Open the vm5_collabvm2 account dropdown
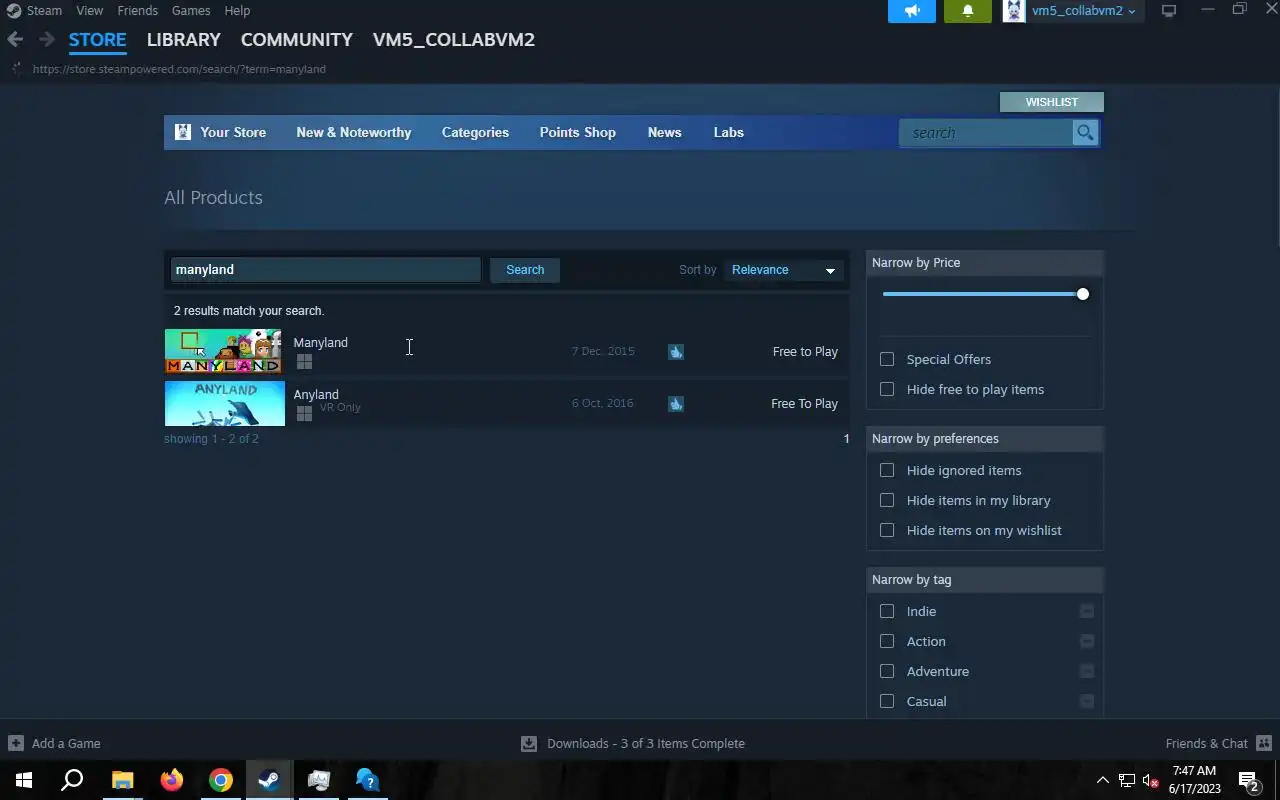 point(1084,11)
